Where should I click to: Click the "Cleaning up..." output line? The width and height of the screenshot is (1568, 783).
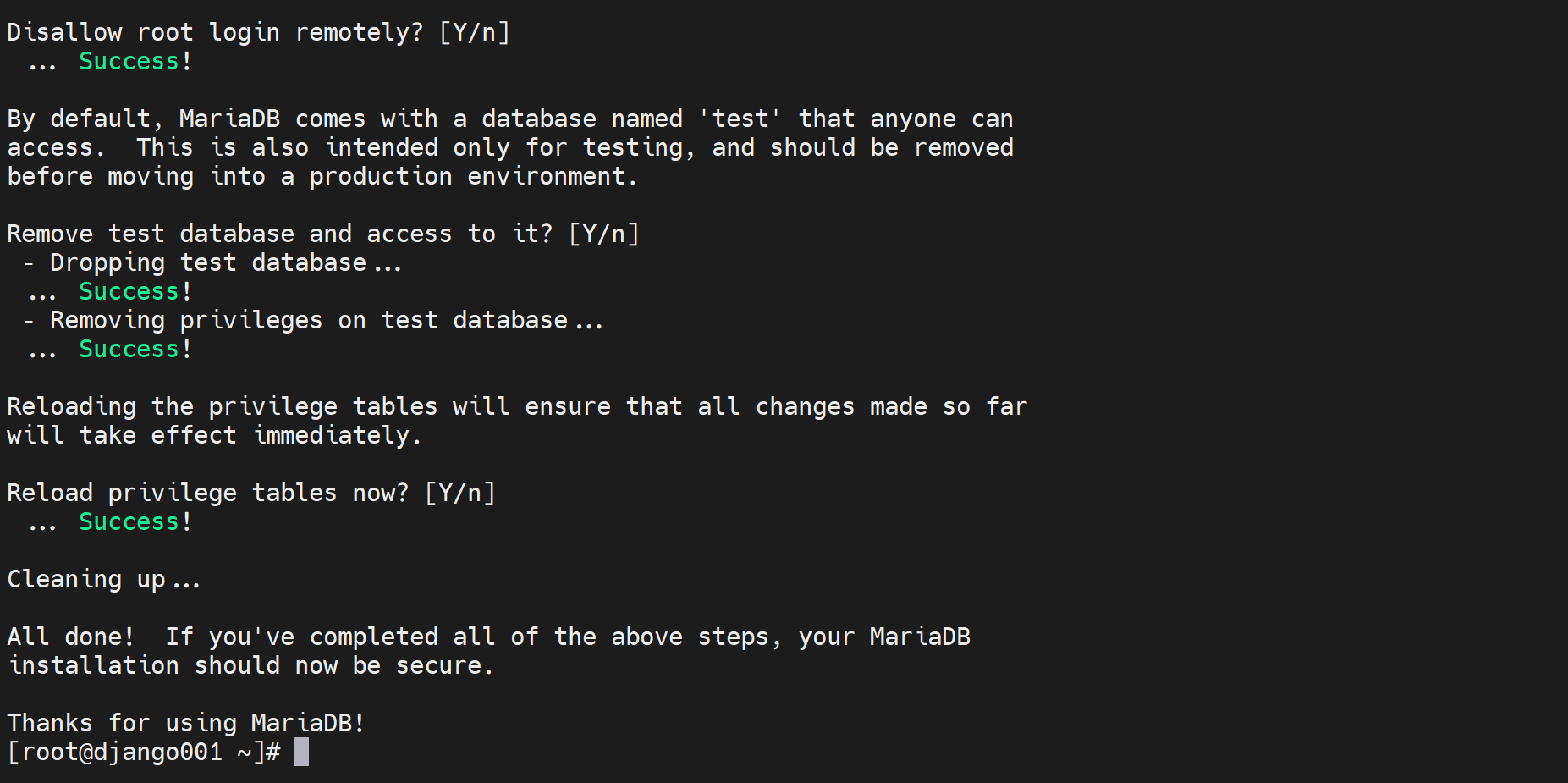coord(104,579)
